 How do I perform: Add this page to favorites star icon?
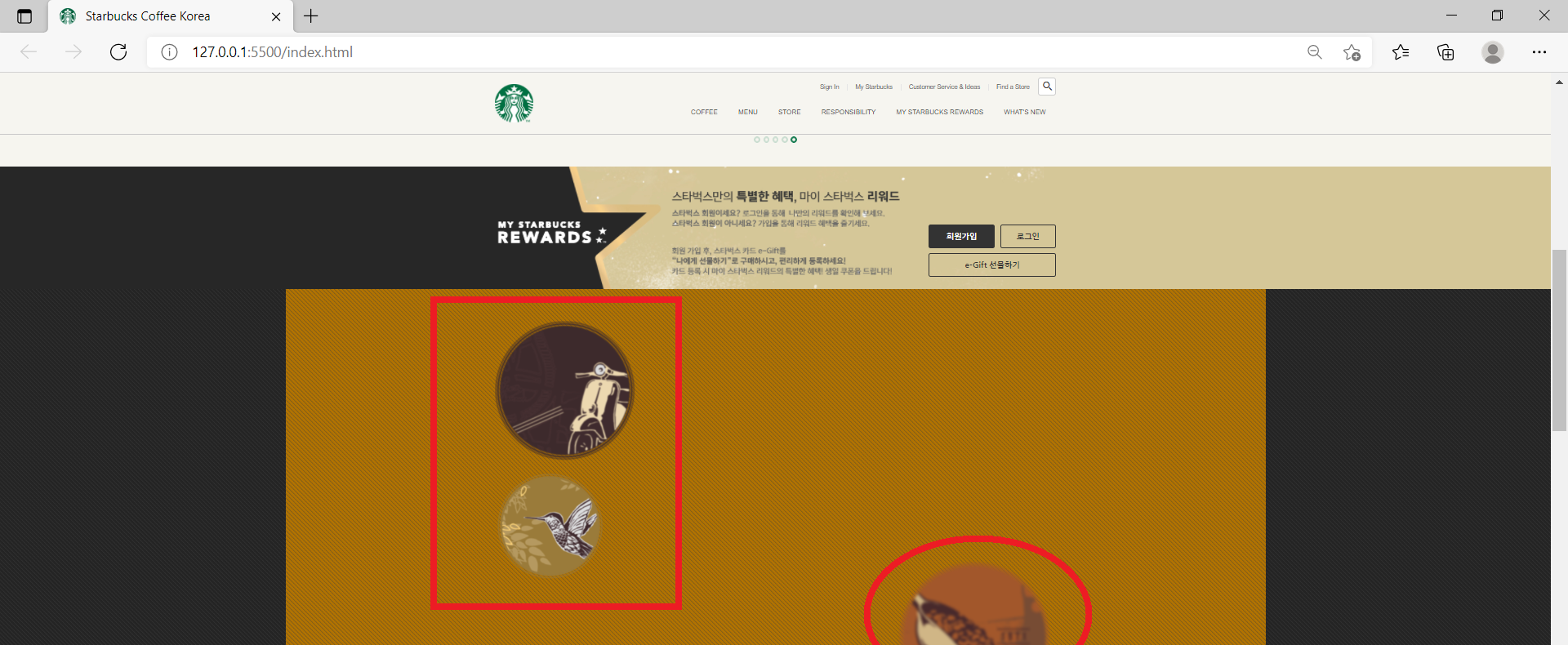click(x=1352, y=52)
